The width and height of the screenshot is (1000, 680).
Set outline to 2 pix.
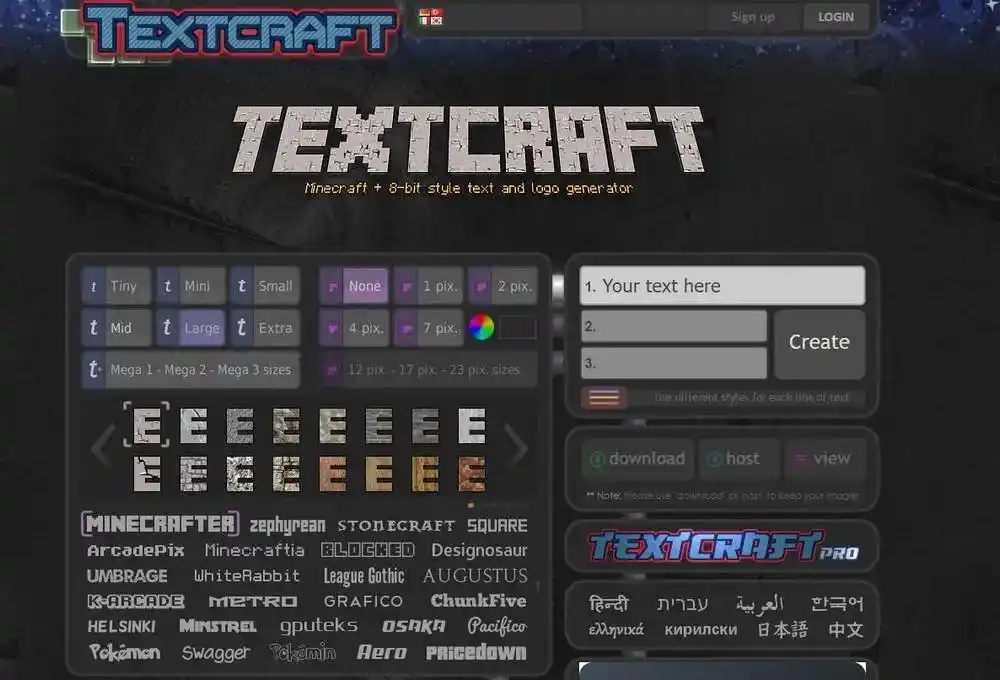[x=503, y=286]
